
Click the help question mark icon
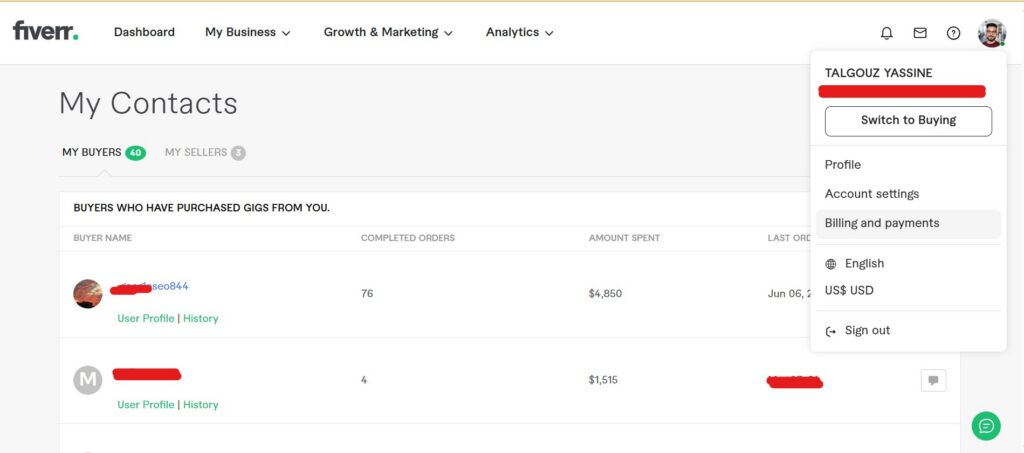point(953,33)
